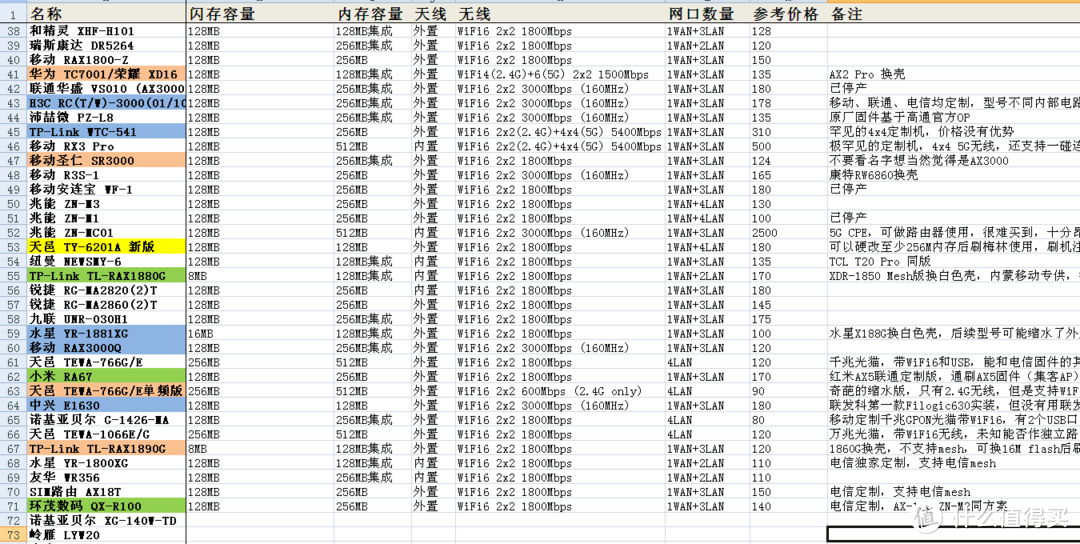This screenshot has width=1080, height=544.
Task: Select the cell 移动 RX3 Pro
Action: 106,146
